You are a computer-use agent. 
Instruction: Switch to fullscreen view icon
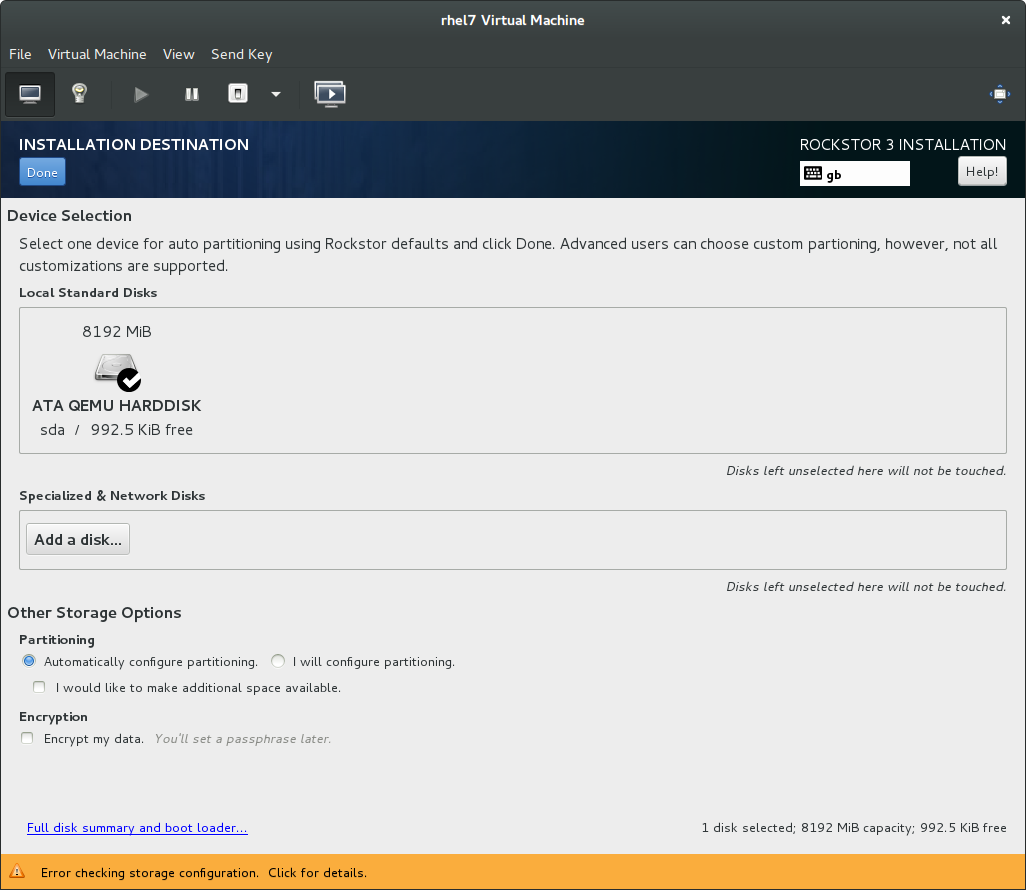(1000, 94)
